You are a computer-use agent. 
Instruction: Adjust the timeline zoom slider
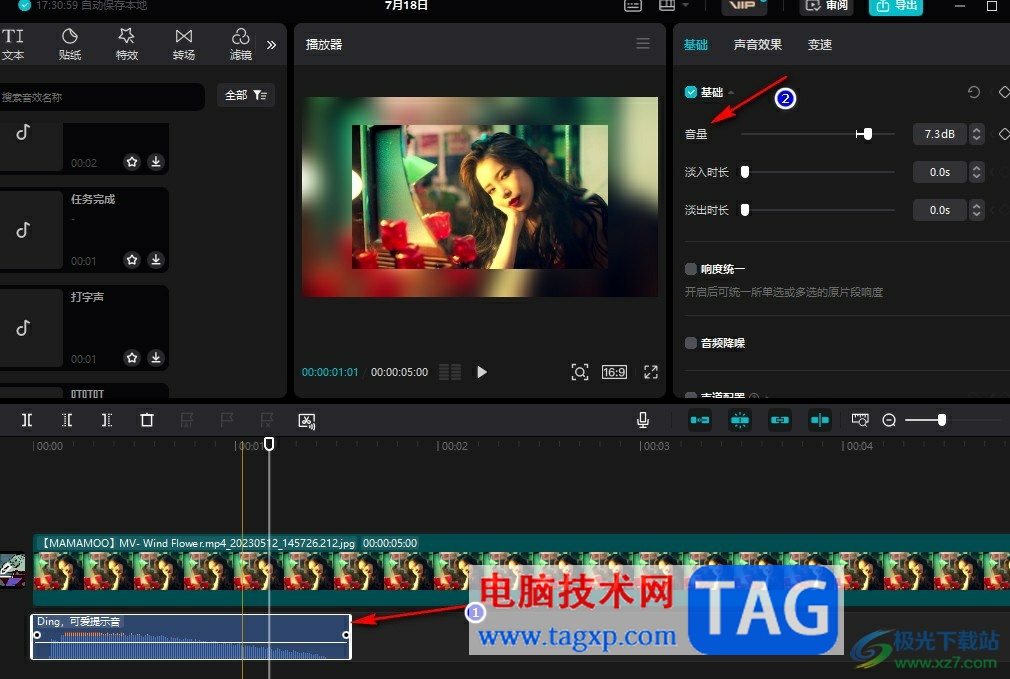point(942,420)
